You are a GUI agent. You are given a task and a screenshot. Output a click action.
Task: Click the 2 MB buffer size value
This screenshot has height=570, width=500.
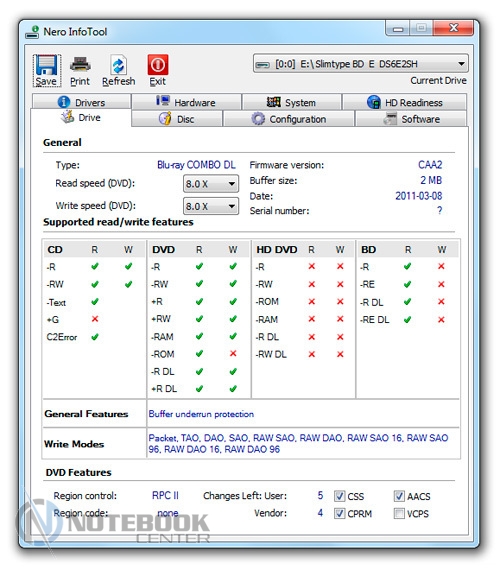tap(431, 180)
